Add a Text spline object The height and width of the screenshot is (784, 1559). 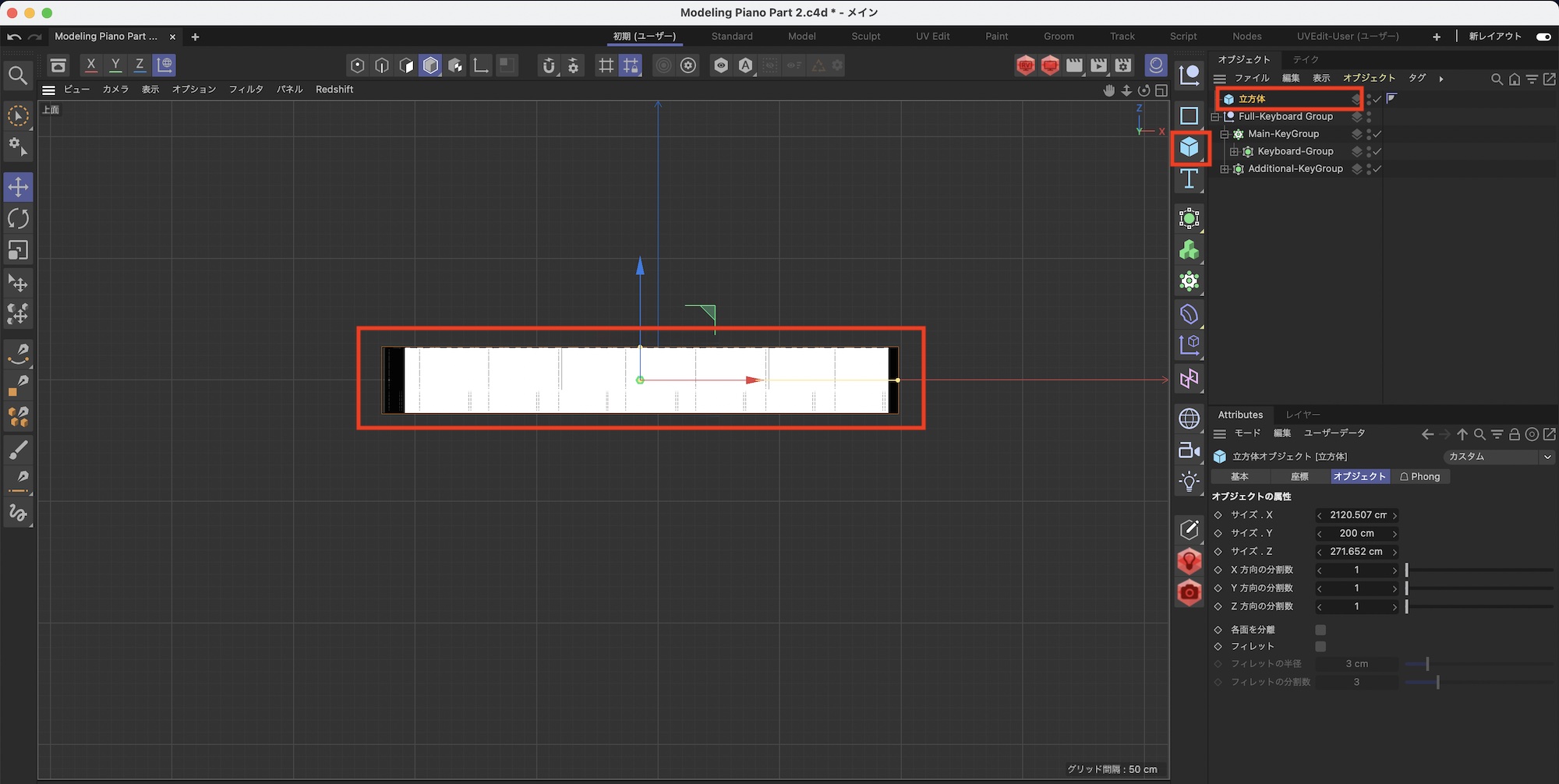tap(1189, 179)
